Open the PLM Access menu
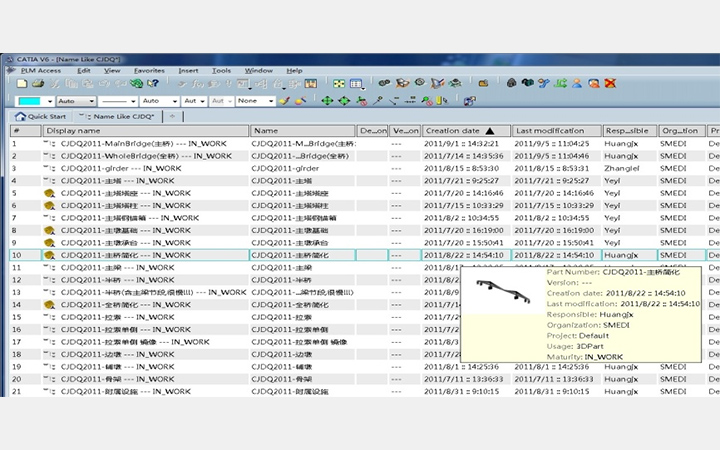Screen dimensions: 720x450 [x=39, y=71]
